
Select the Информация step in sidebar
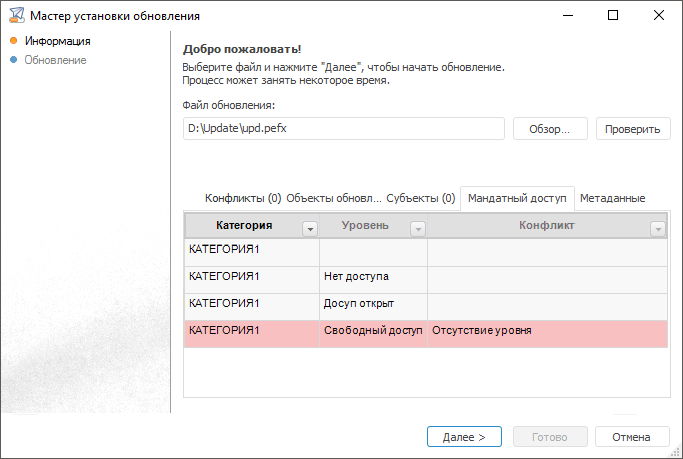(x=58, y=41)
